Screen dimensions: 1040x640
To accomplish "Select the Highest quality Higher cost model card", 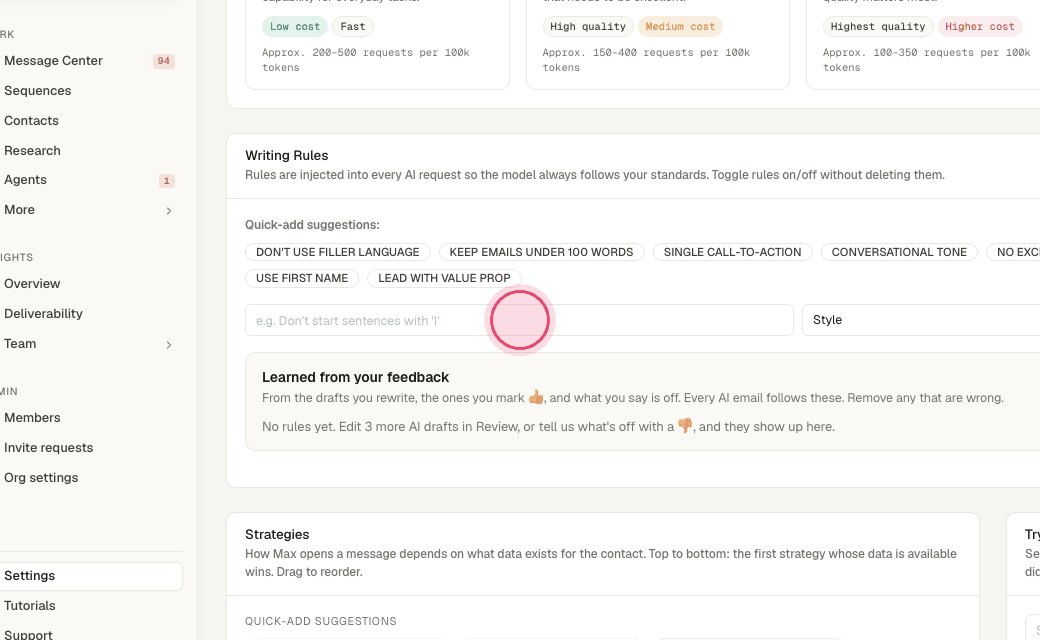I will tap(923, 44).
